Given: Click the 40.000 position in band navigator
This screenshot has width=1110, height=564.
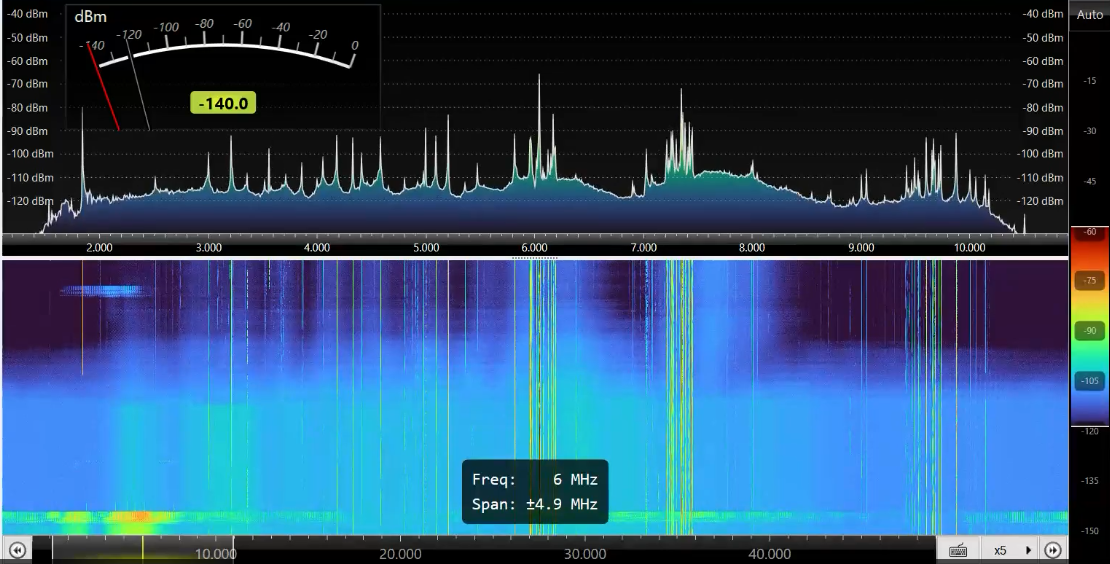Looking at the screenshot, I should pos(769,552).
